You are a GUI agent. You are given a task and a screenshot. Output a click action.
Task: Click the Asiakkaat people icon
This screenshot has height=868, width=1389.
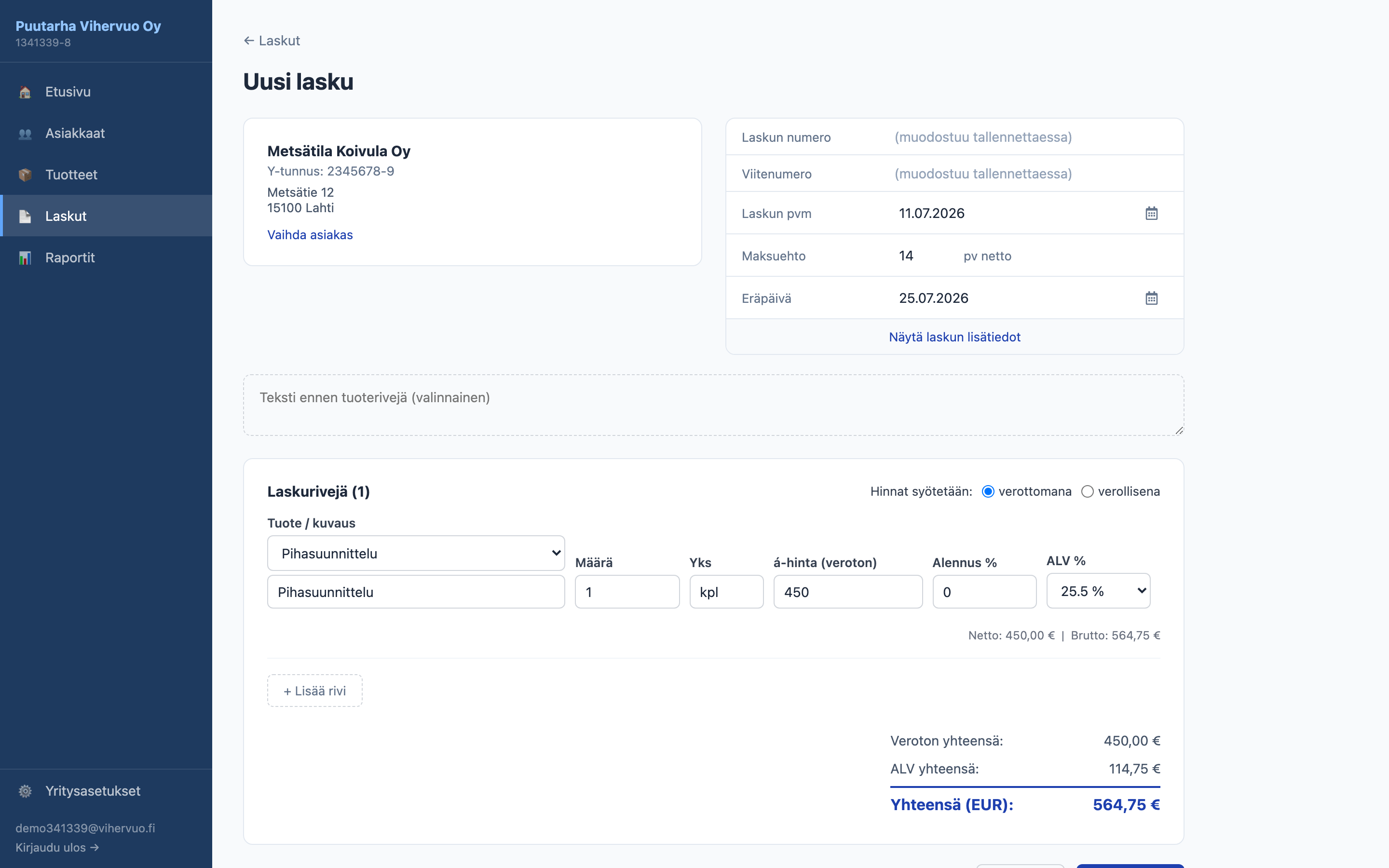point(25,133)
